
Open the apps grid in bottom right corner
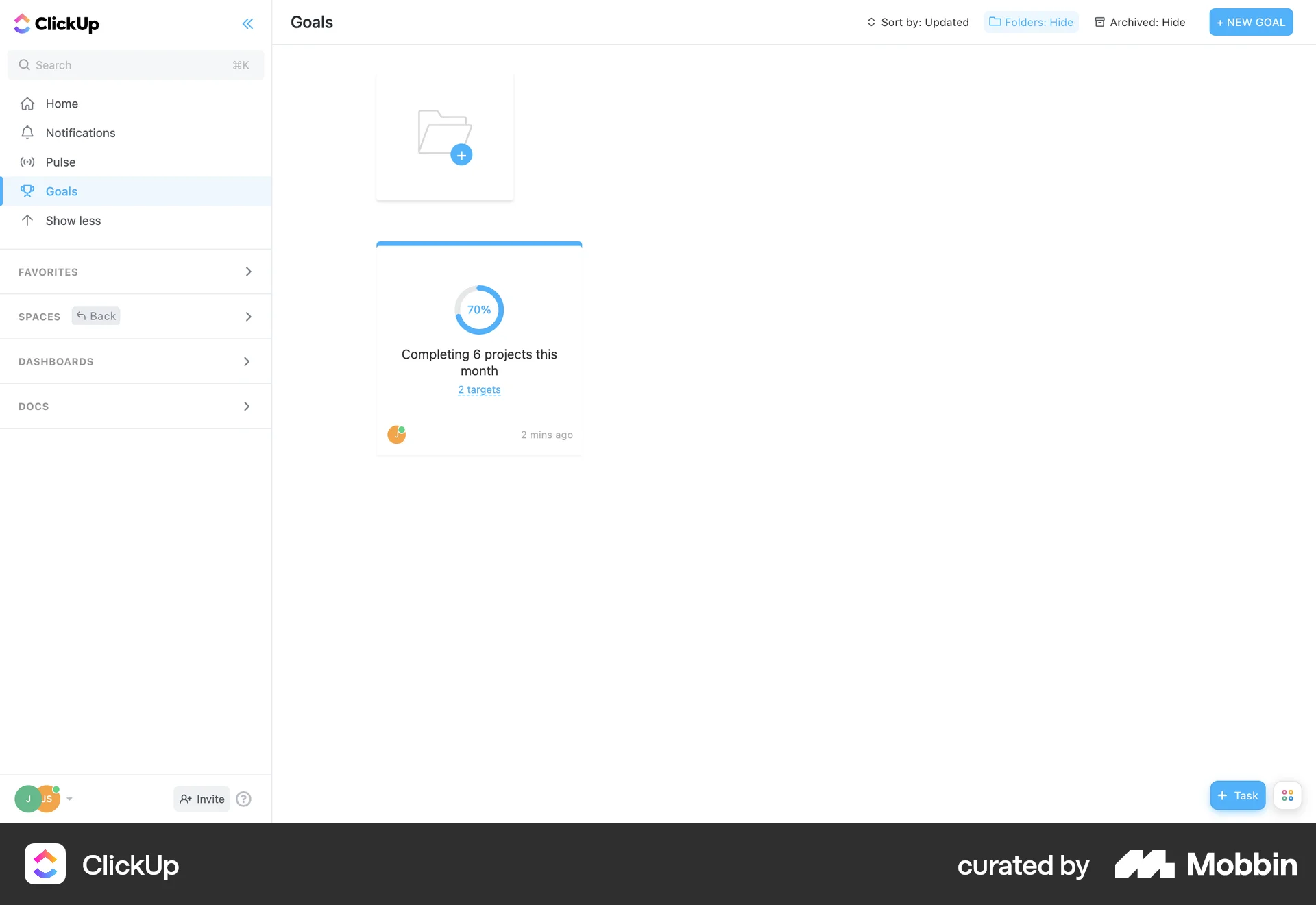(x=1287, y=795)
